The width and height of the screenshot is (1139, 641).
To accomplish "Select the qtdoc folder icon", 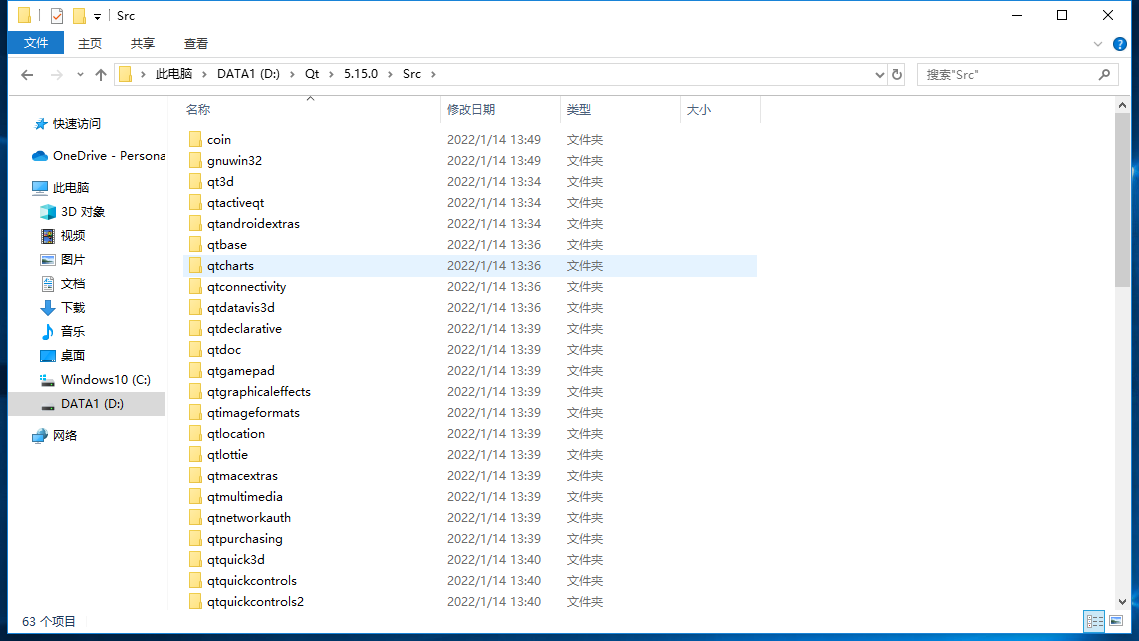I will click(195, 350).
